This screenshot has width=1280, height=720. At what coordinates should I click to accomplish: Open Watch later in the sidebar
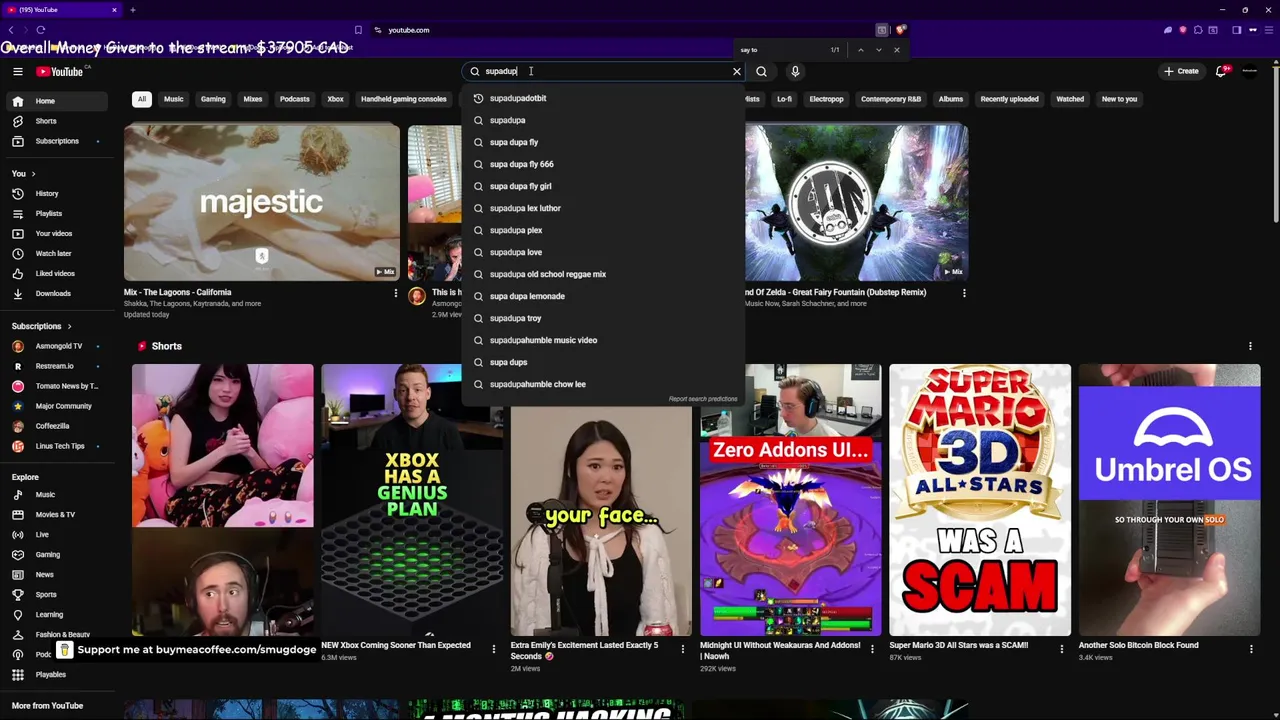coord(57,253)
